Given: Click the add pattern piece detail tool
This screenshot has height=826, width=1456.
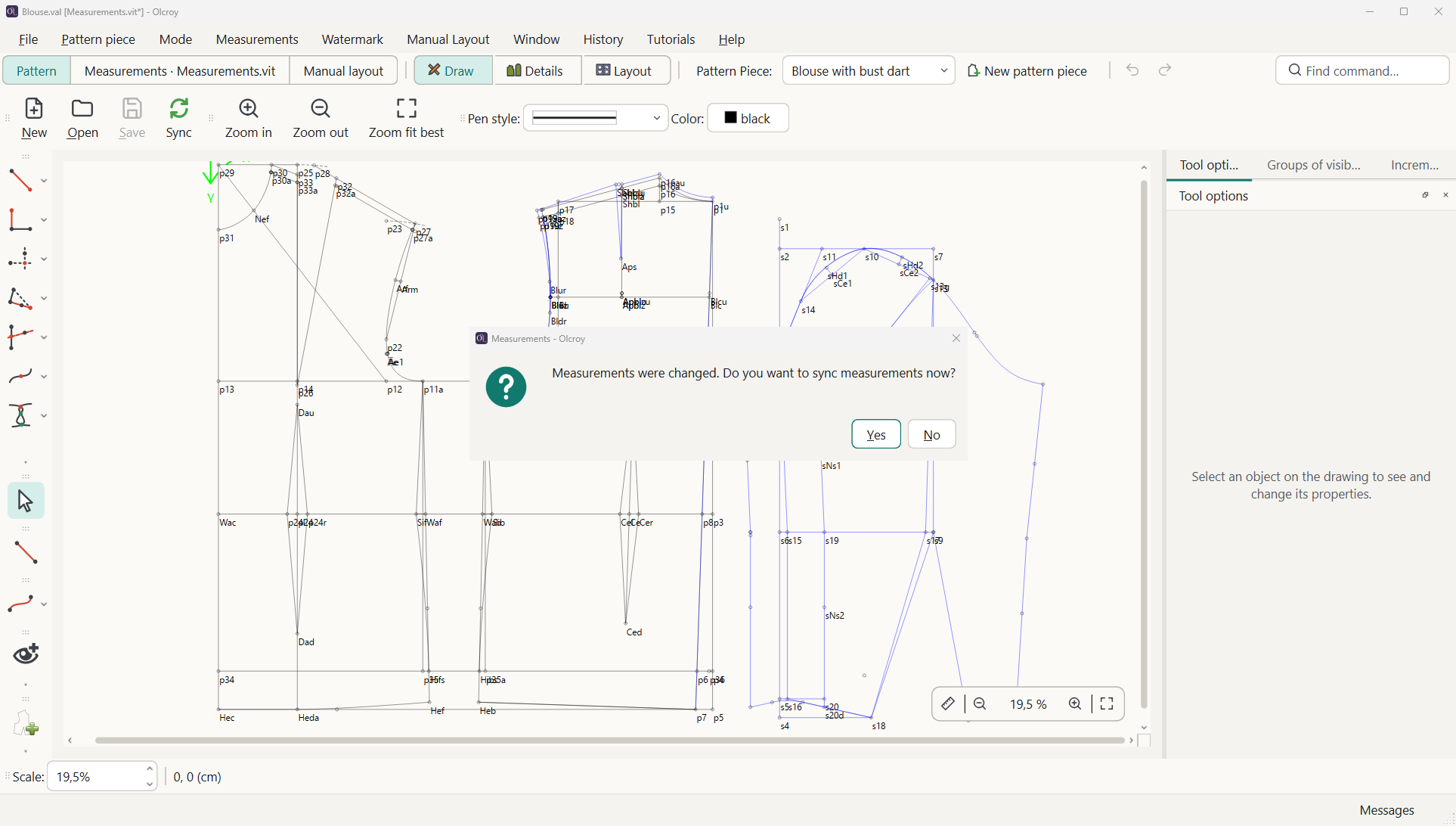Looking at the screenshot, I should pyautogui.click(x=26, y=724).
